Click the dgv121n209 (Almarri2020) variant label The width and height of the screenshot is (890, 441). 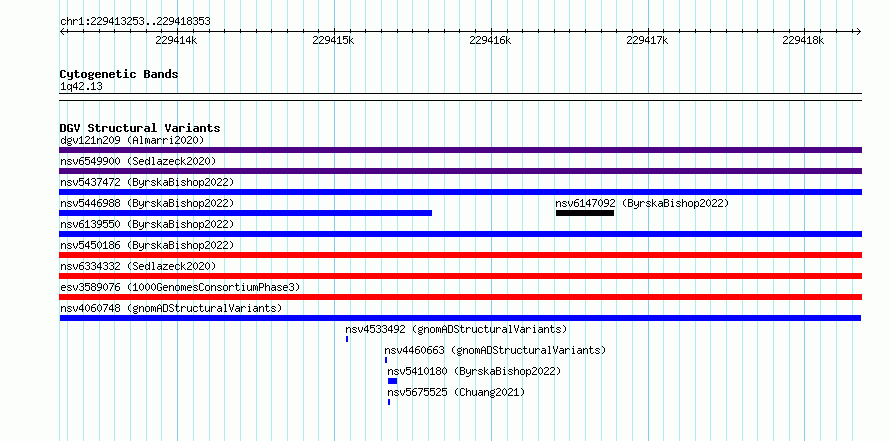[132, 140]
